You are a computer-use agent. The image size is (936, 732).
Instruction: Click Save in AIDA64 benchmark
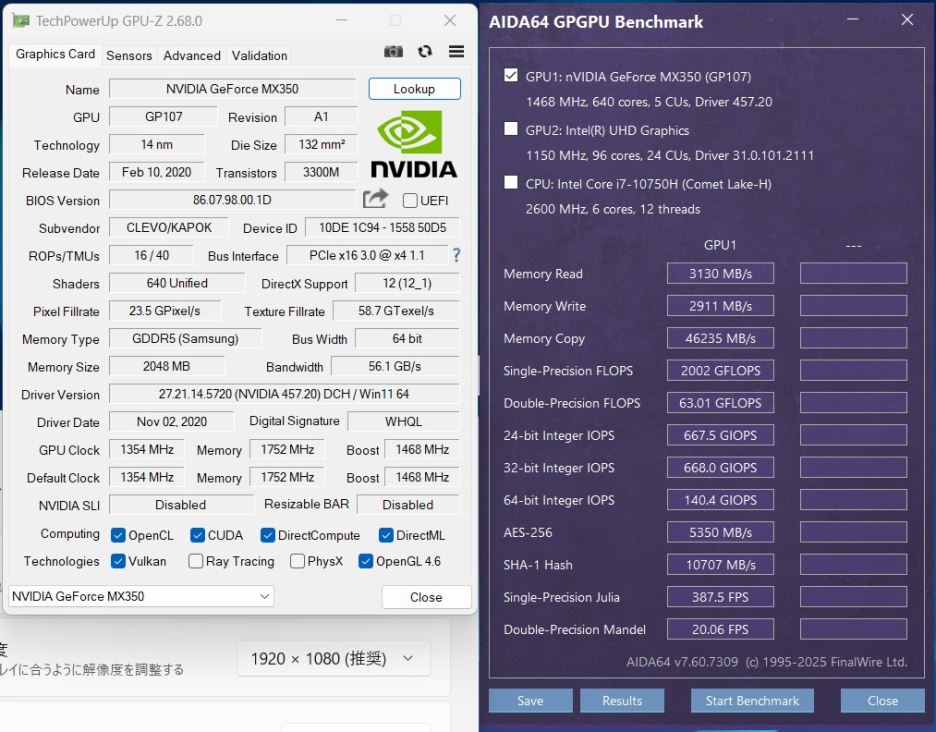point(530,700)
